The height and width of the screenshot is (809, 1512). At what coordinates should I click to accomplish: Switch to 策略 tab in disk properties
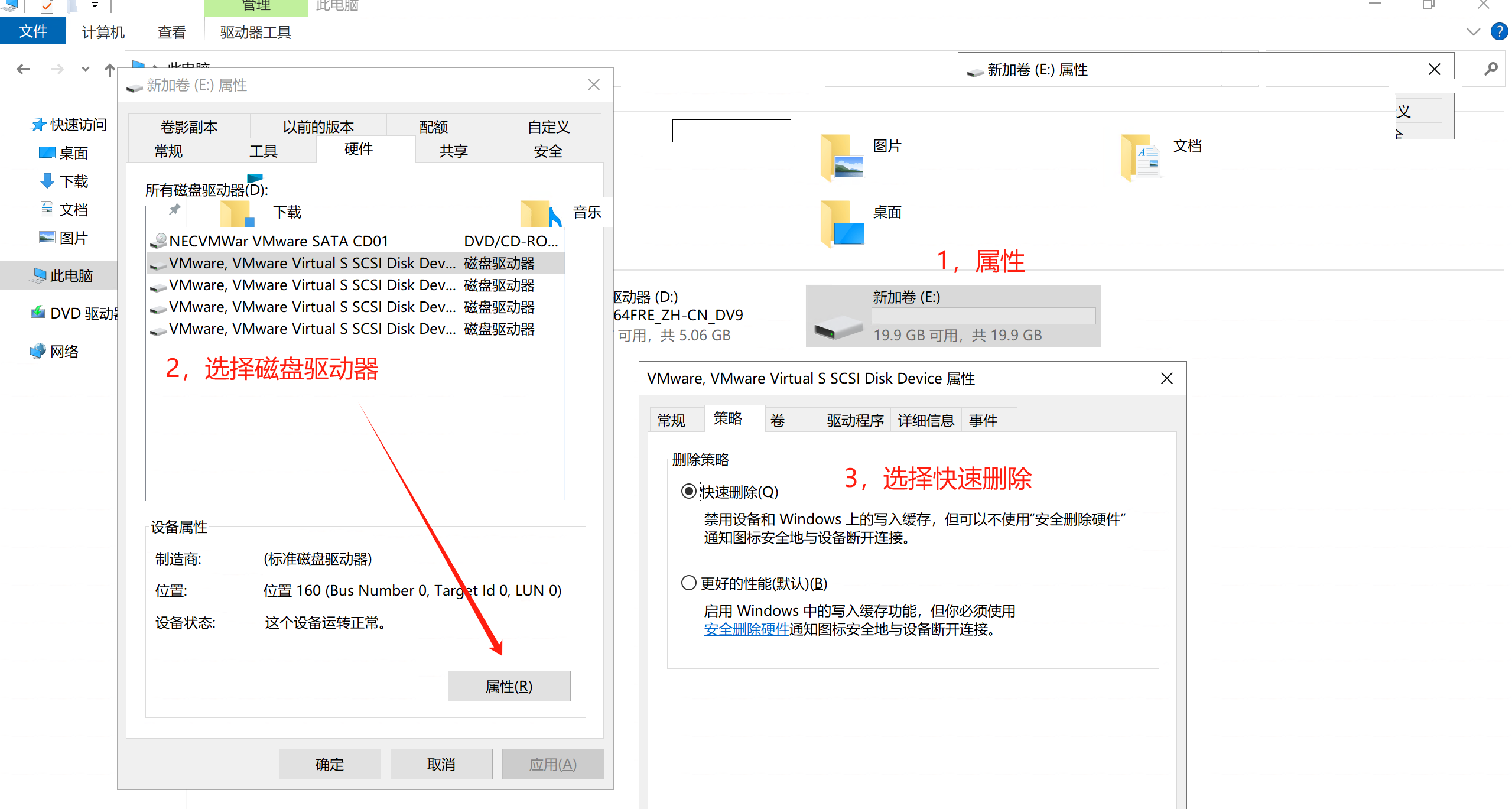(726, 419)
